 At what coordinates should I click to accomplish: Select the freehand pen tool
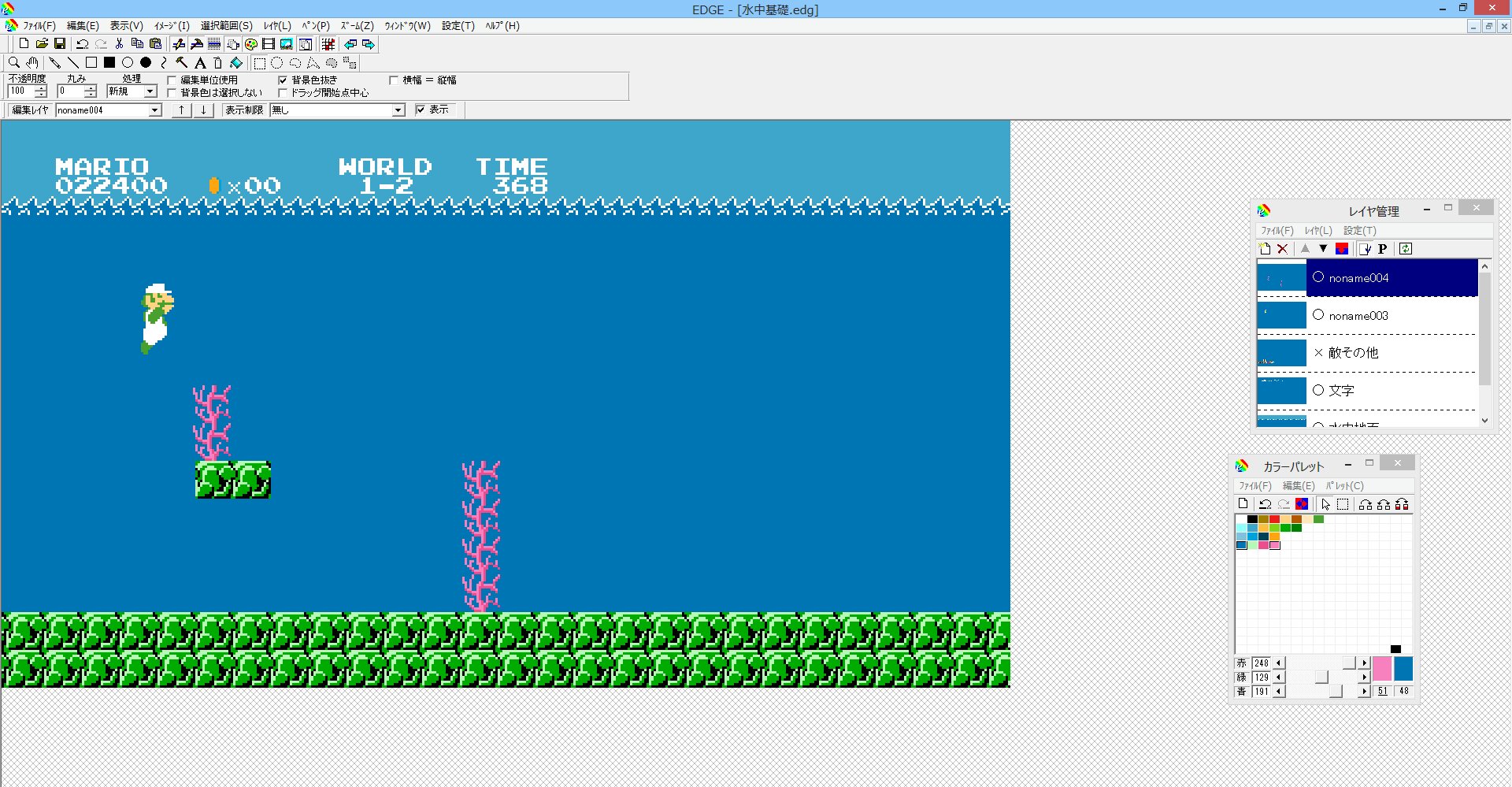point(54,63)
